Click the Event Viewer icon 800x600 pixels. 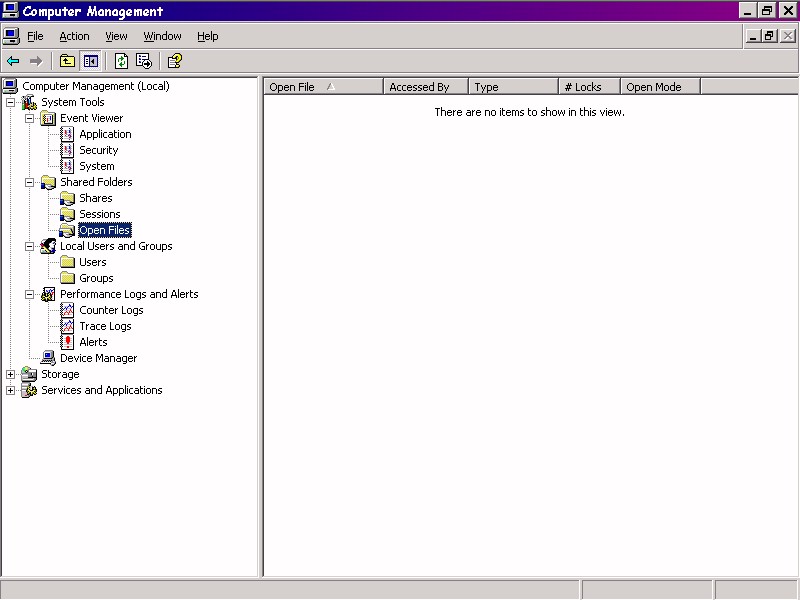(x=48, y=118)
